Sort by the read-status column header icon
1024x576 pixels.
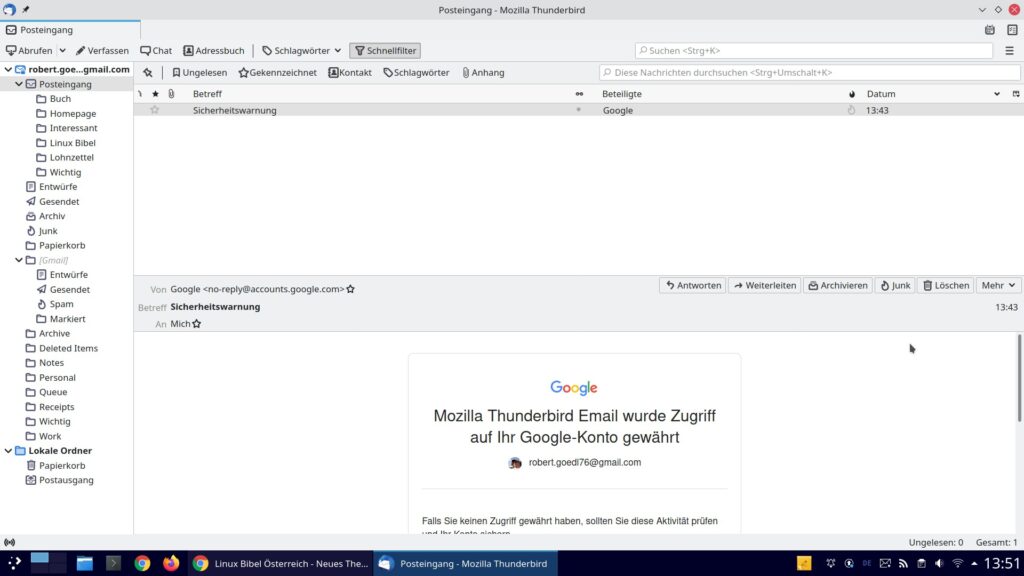click(579, 94)
